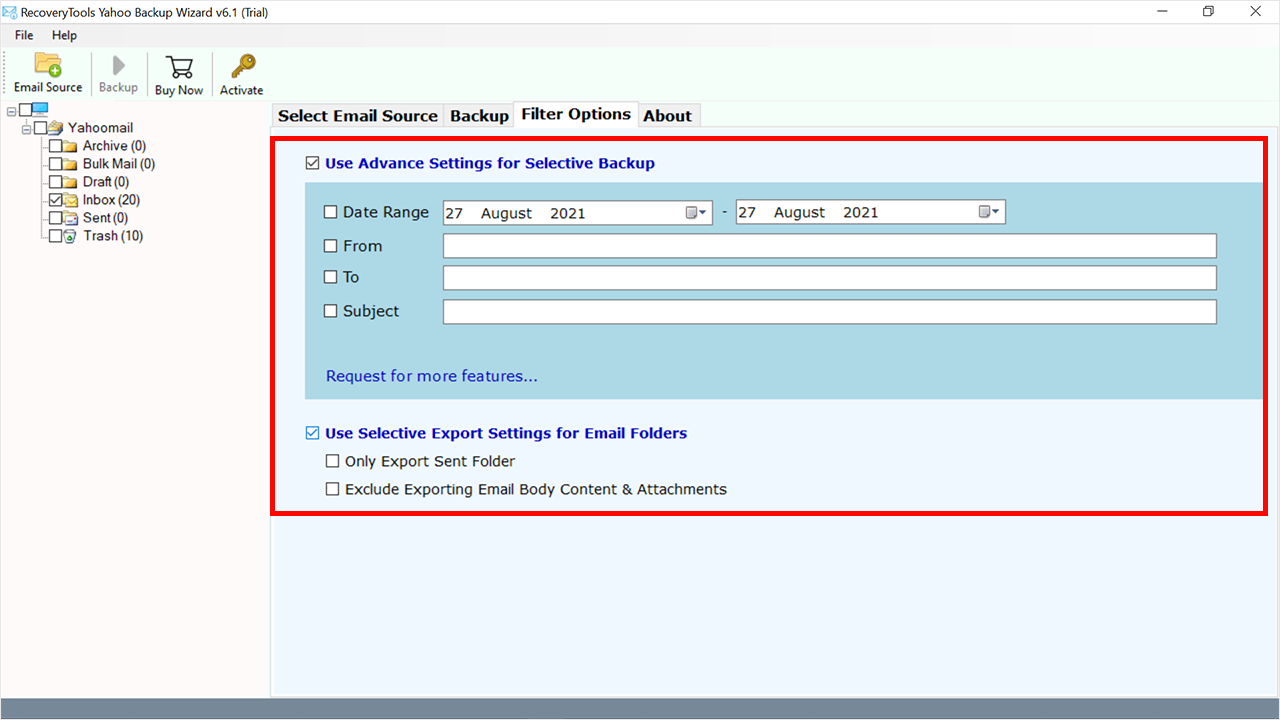
Task: Click the day 27 in start date
Action: (x=454, y=213)
